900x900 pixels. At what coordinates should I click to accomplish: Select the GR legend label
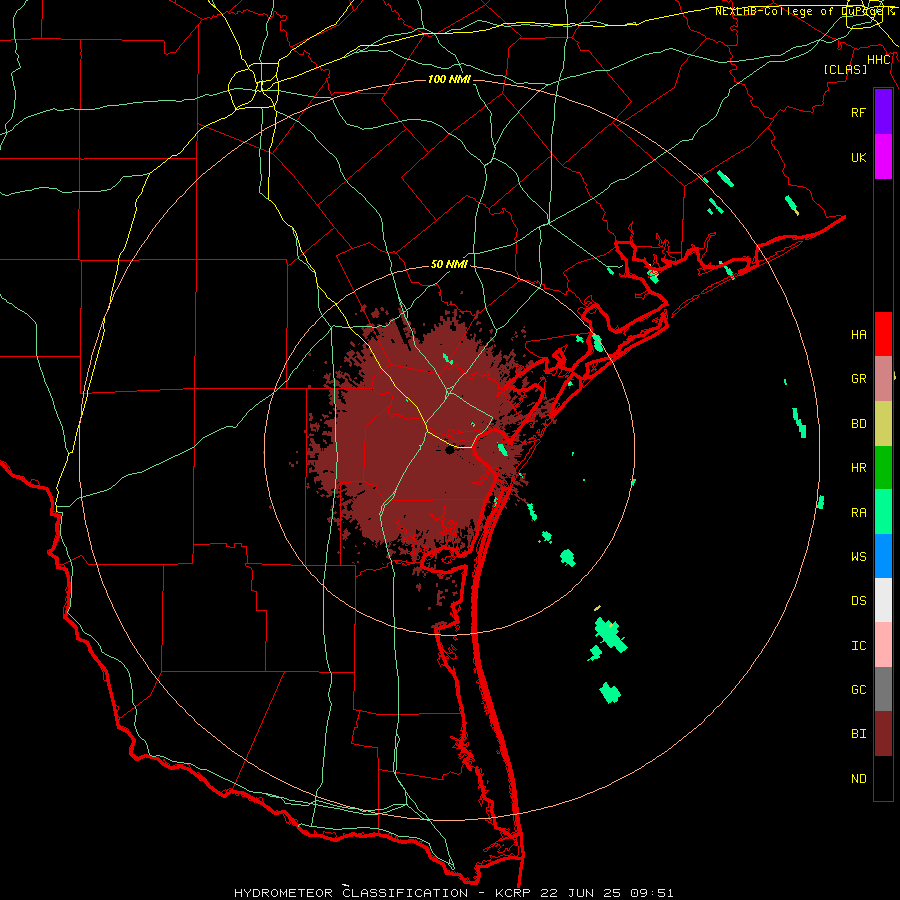tap(858, 379)
